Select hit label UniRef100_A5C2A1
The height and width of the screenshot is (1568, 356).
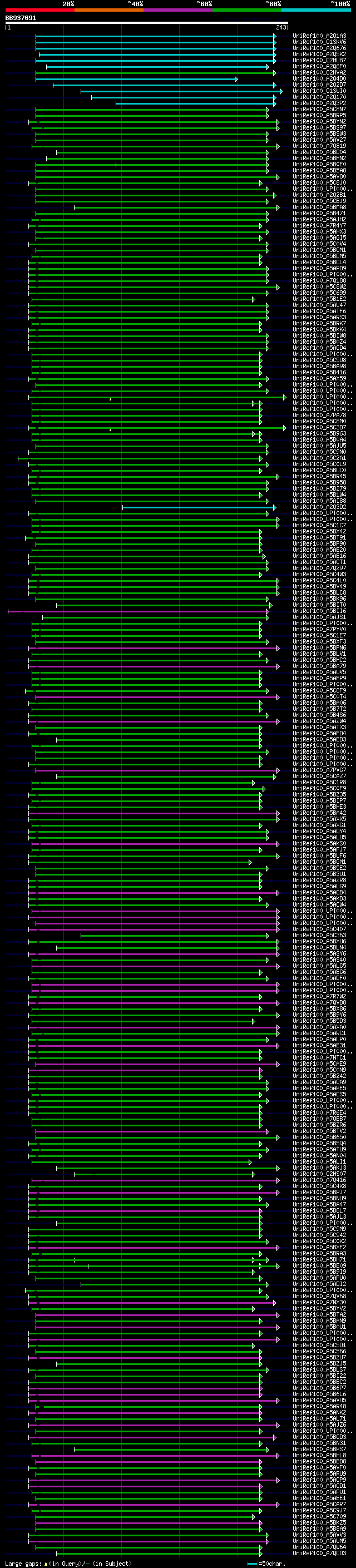[x=319, y=458]
